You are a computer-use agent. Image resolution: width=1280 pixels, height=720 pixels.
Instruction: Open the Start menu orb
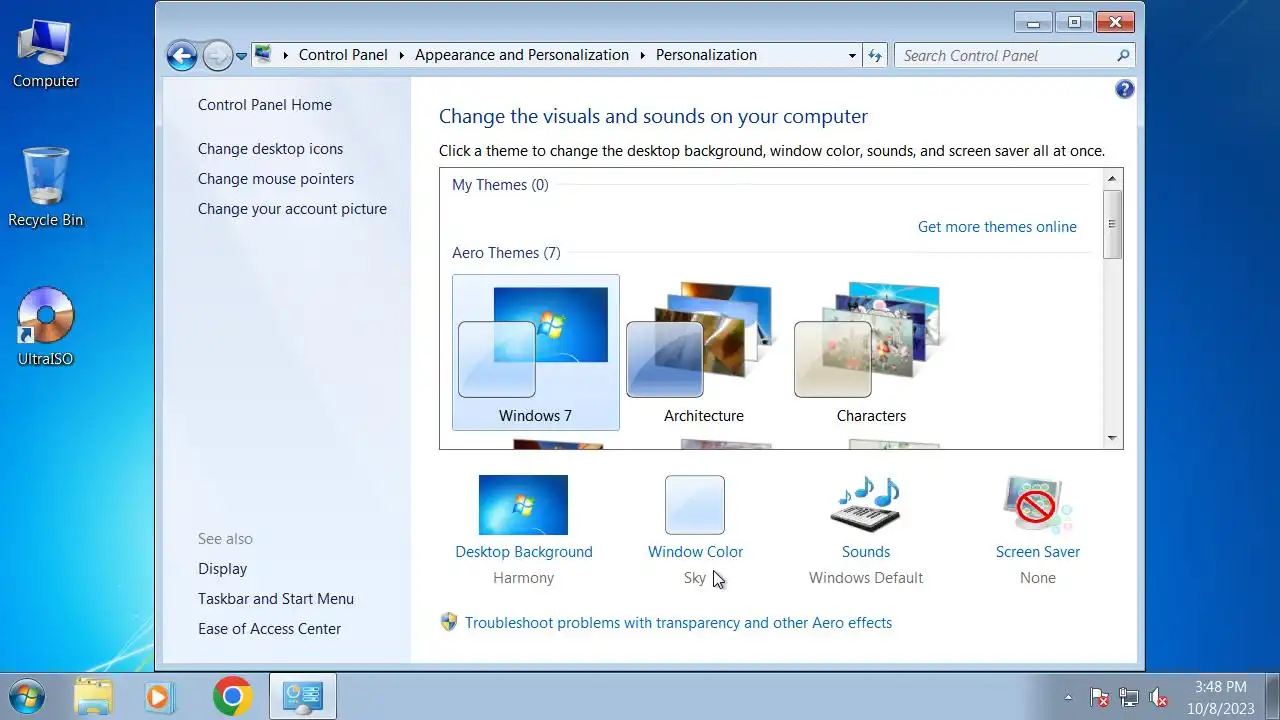(x=27, y=697)
